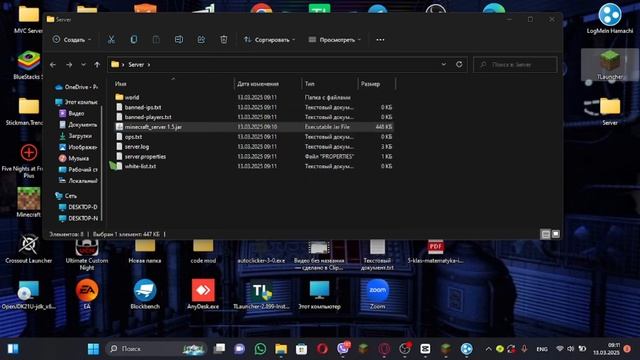The image size is (640, 360).
Task: Open Изображения in the sidebar
Action: pyautogui.click(x=78, y=147)
